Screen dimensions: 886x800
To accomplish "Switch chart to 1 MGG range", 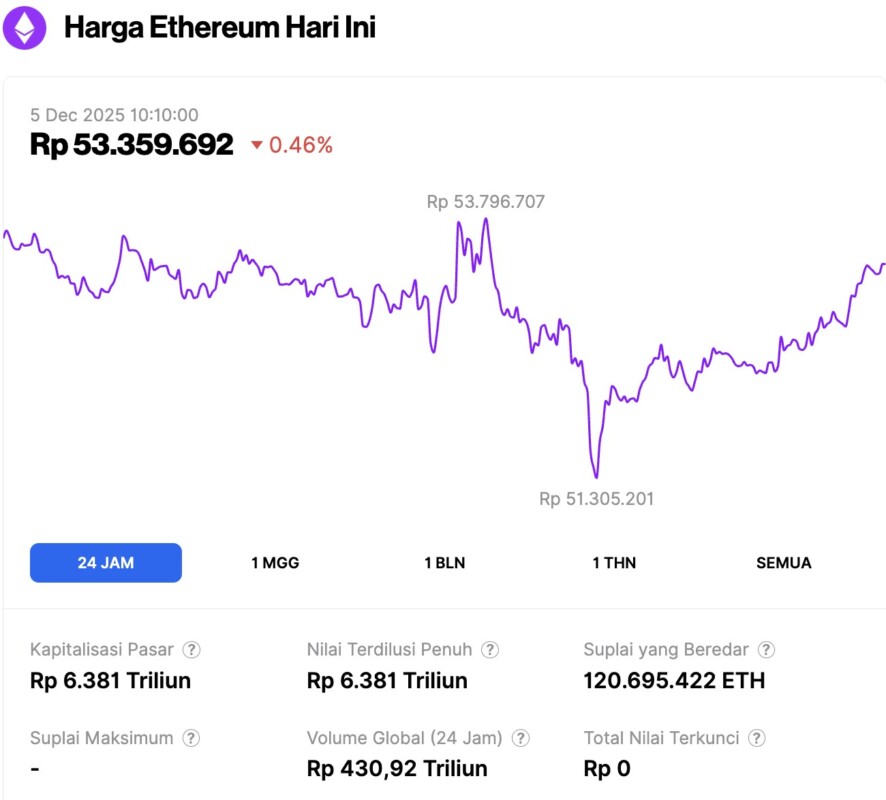I will click(x=275, y=563).
